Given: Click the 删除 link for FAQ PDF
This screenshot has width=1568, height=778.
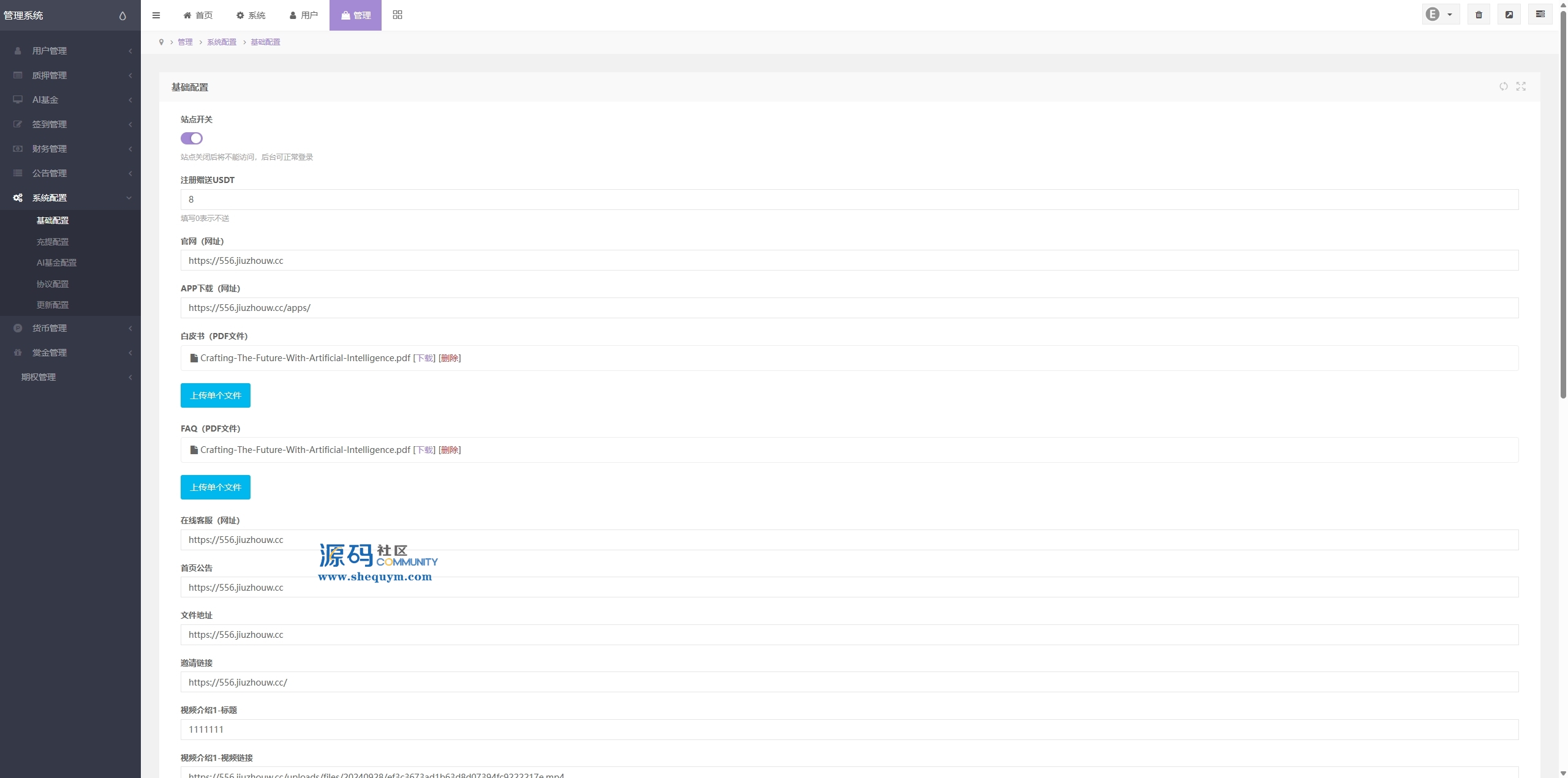Looking at the screenshot, I should [450, 450].
